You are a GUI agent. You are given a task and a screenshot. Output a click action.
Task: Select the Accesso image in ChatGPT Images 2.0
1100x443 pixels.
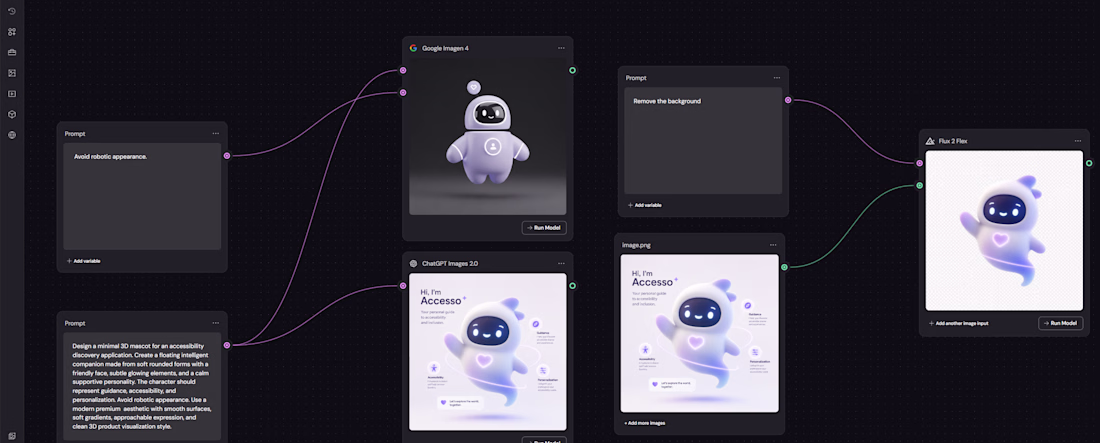click(x=488, y=351)
